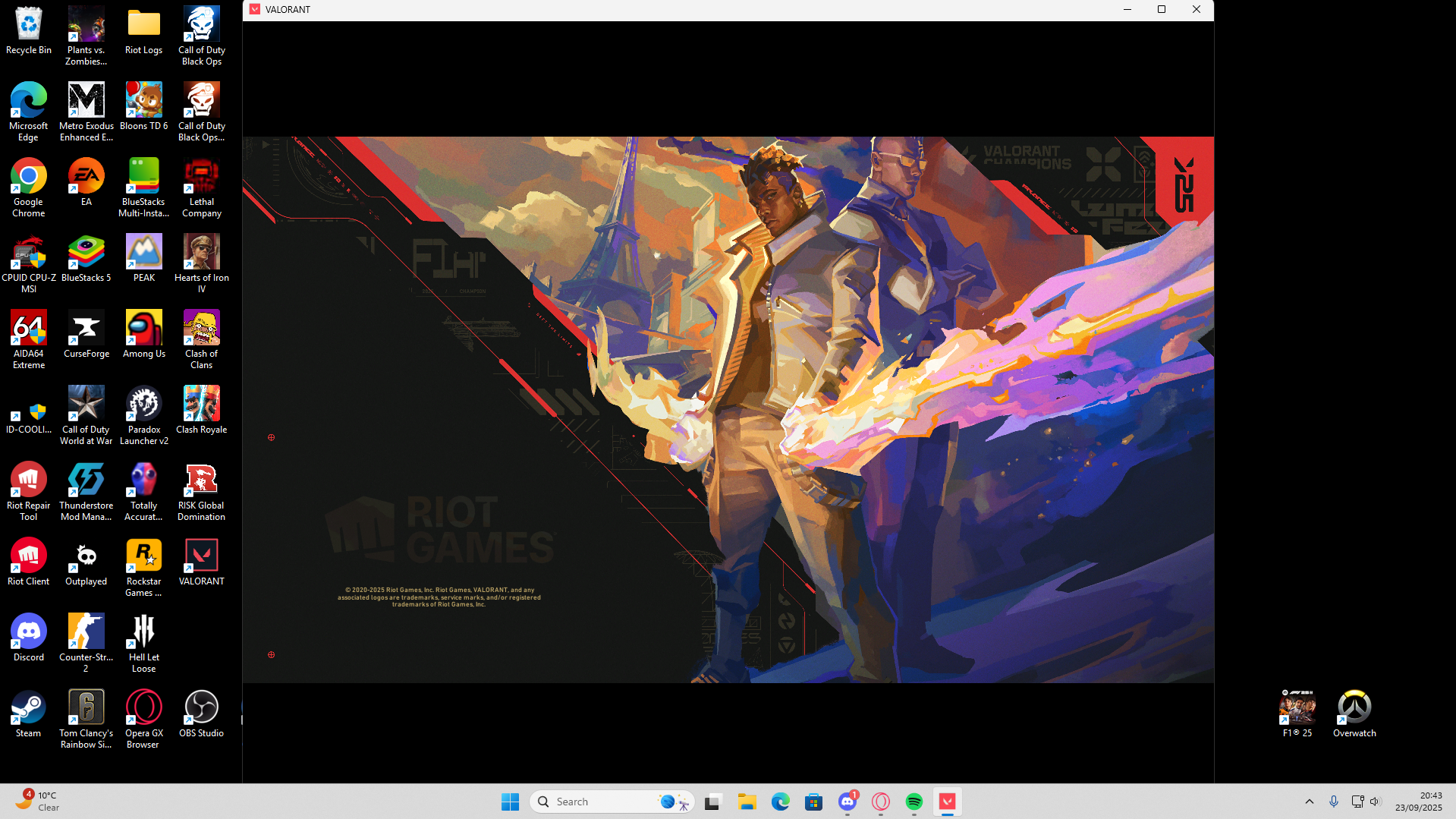Select the F1 25 desktop icon
Image resolution: width=1456 pixels, height=819 pixels.
point(1297,715)
